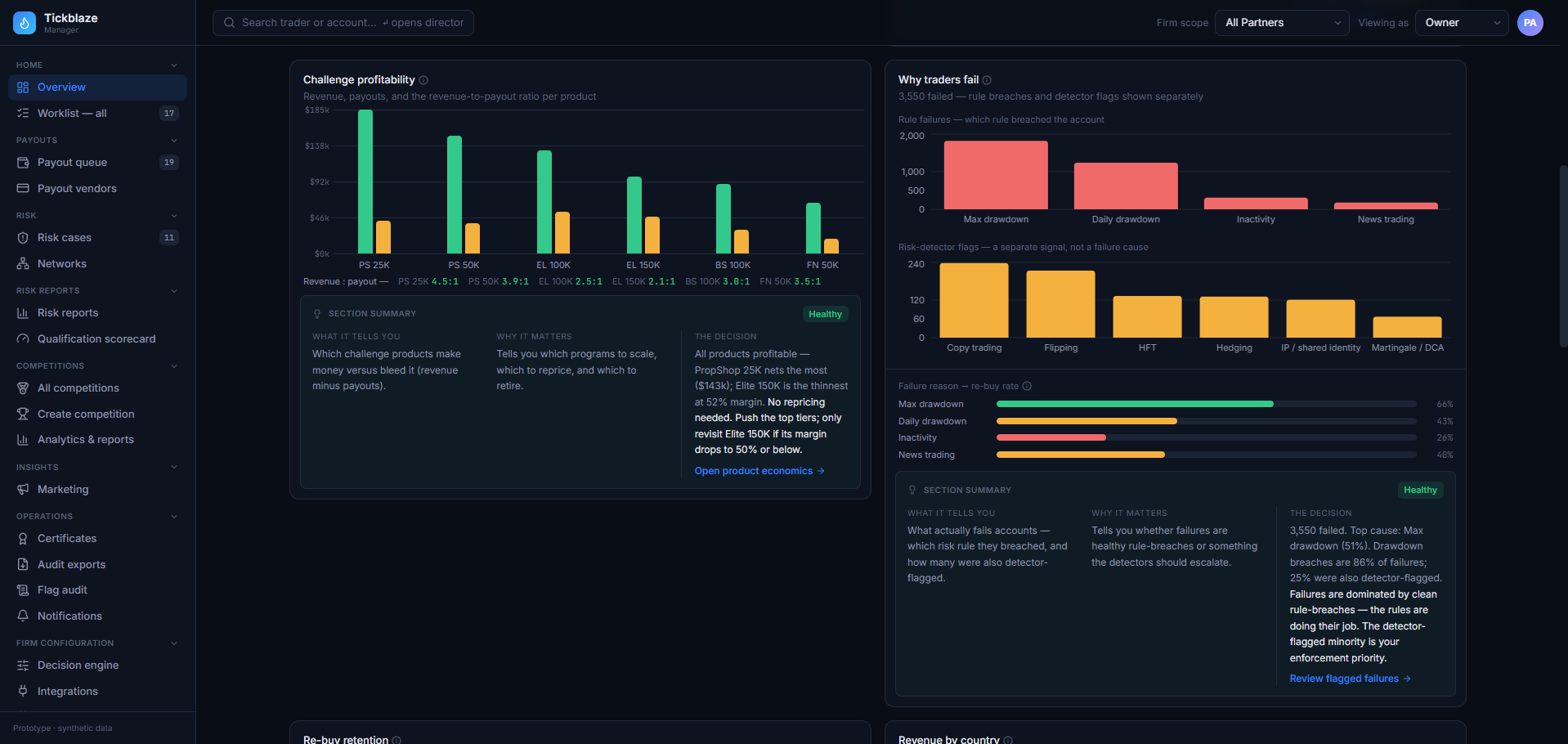Open the PA user avatar

[x=1530, y=23]
